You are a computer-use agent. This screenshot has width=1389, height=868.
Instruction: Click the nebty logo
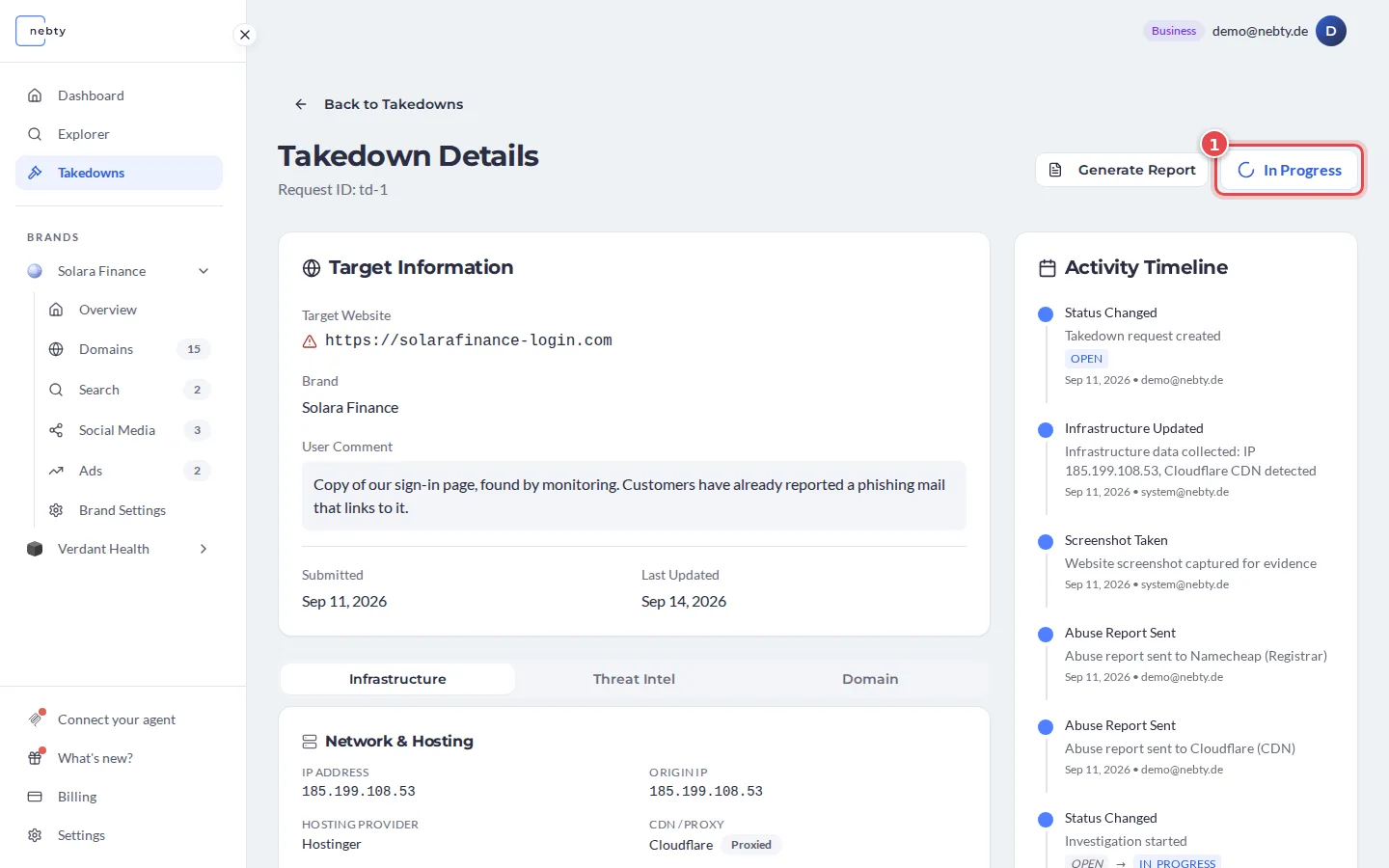coord(41,31)
